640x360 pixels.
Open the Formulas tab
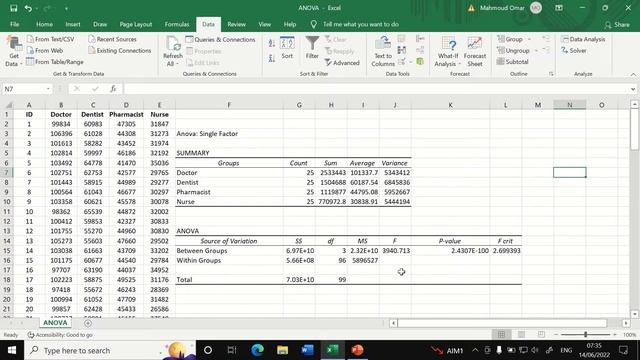(177, 24)
